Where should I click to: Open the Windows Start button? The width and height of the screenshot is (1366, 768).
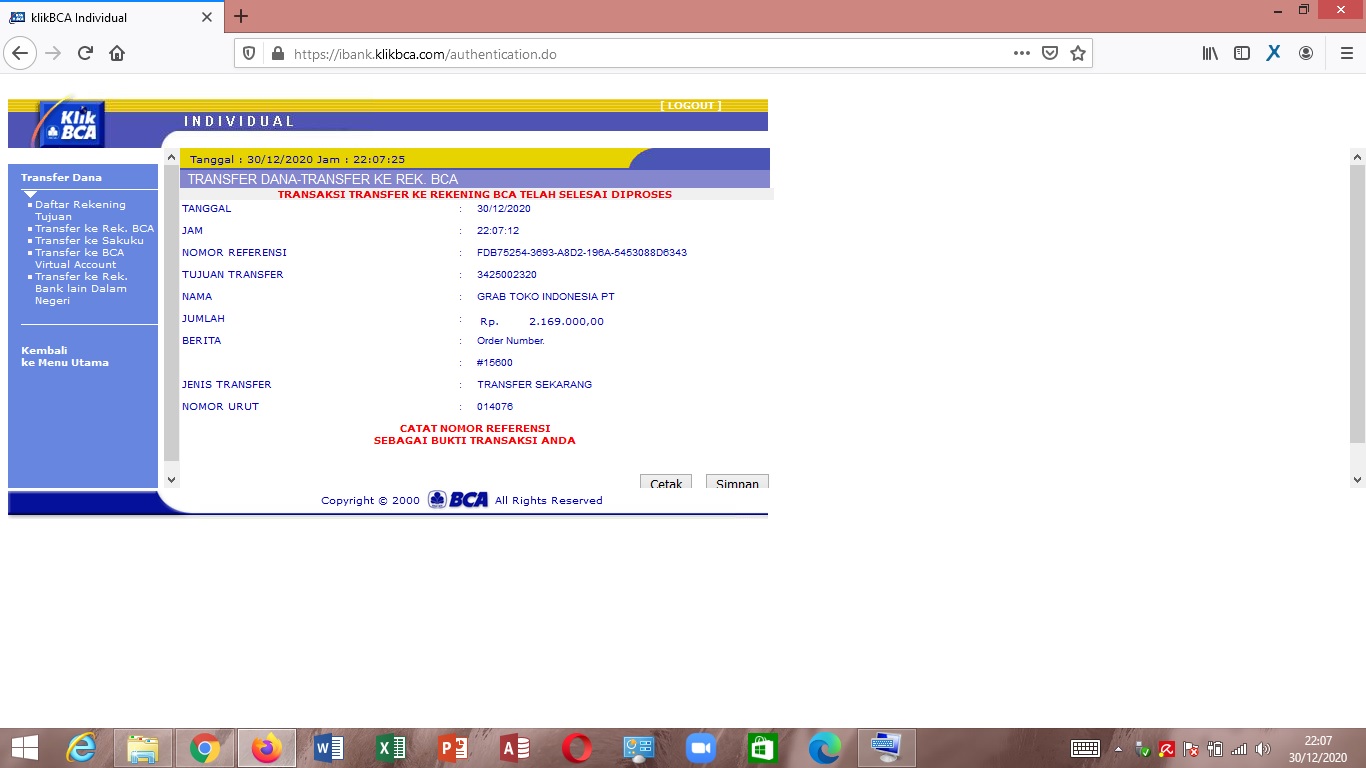click(25, 748)
